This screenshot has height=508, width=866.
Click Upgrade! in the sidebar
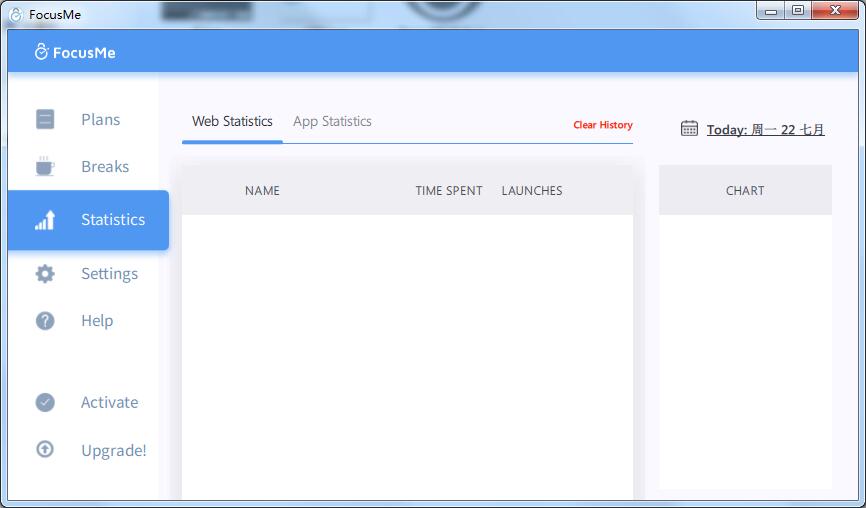[x=114, y=451]
